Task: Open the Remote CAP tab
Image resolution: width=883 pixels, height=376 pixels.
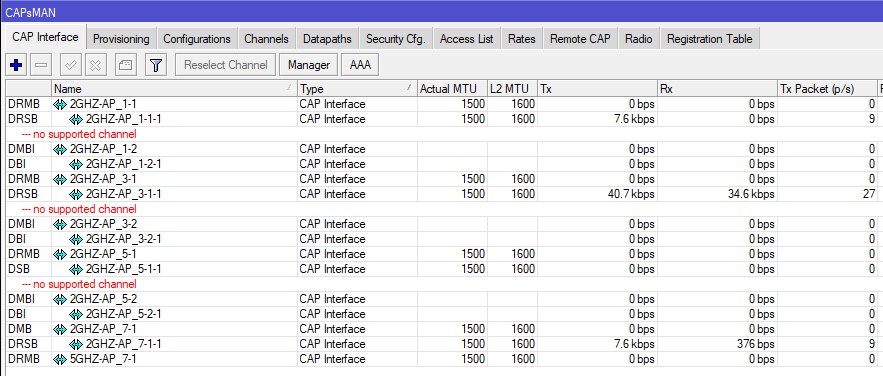Action: point(580,39)
